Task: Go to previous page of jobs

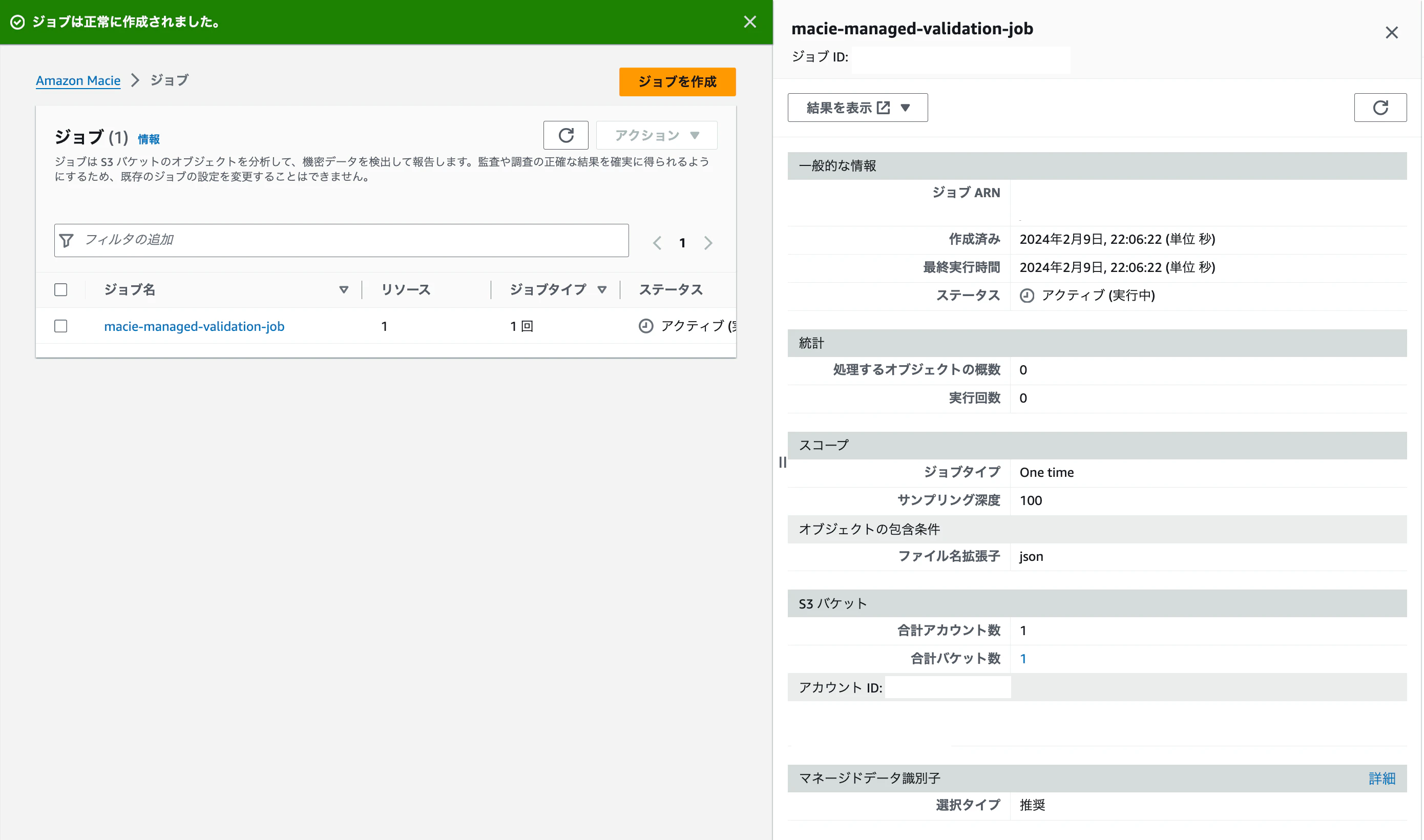Action: point(657,243)
